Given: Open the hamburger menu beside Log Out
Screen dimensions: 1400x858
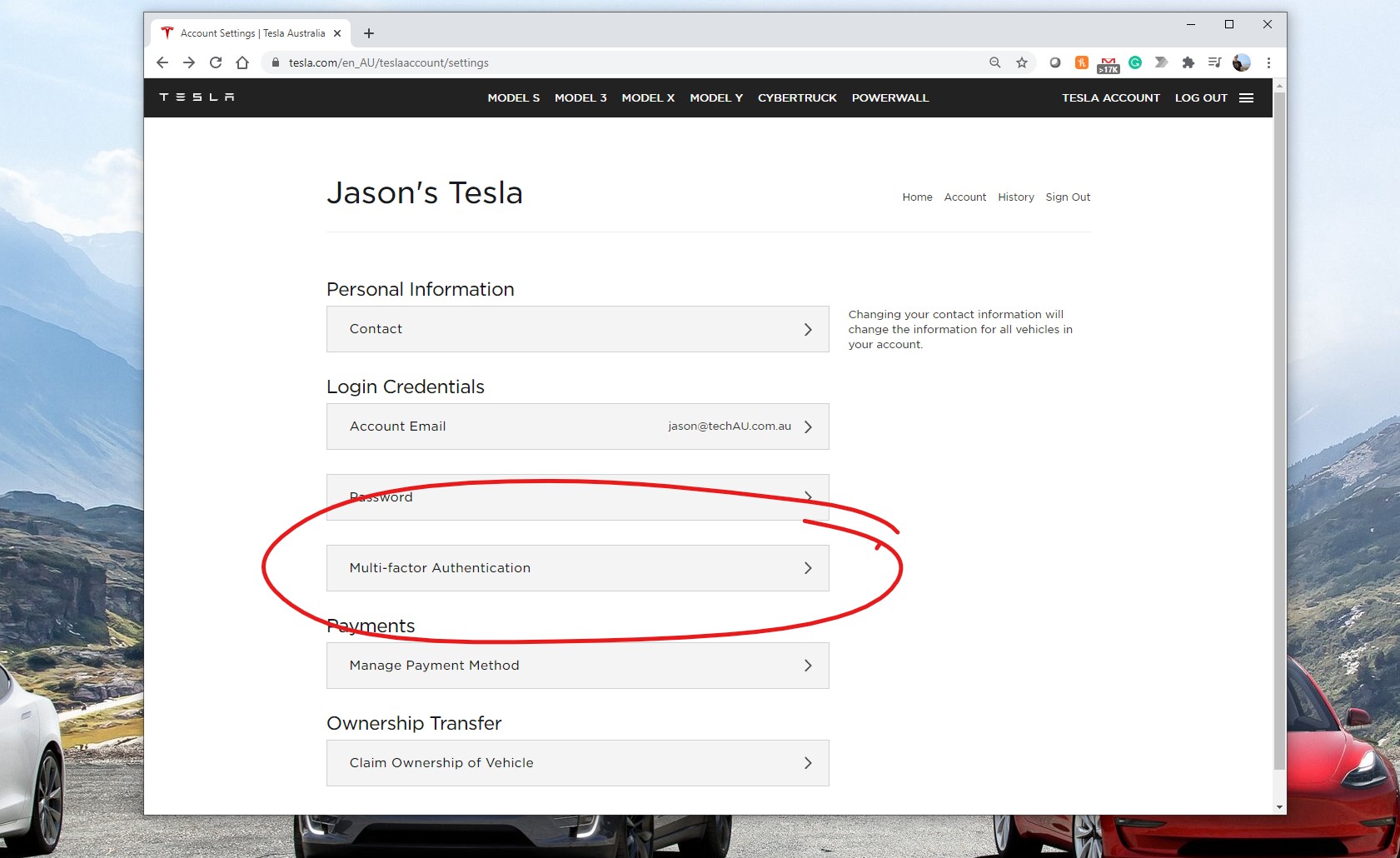Looking at the screenshot, I should (x=1246, y=97).
